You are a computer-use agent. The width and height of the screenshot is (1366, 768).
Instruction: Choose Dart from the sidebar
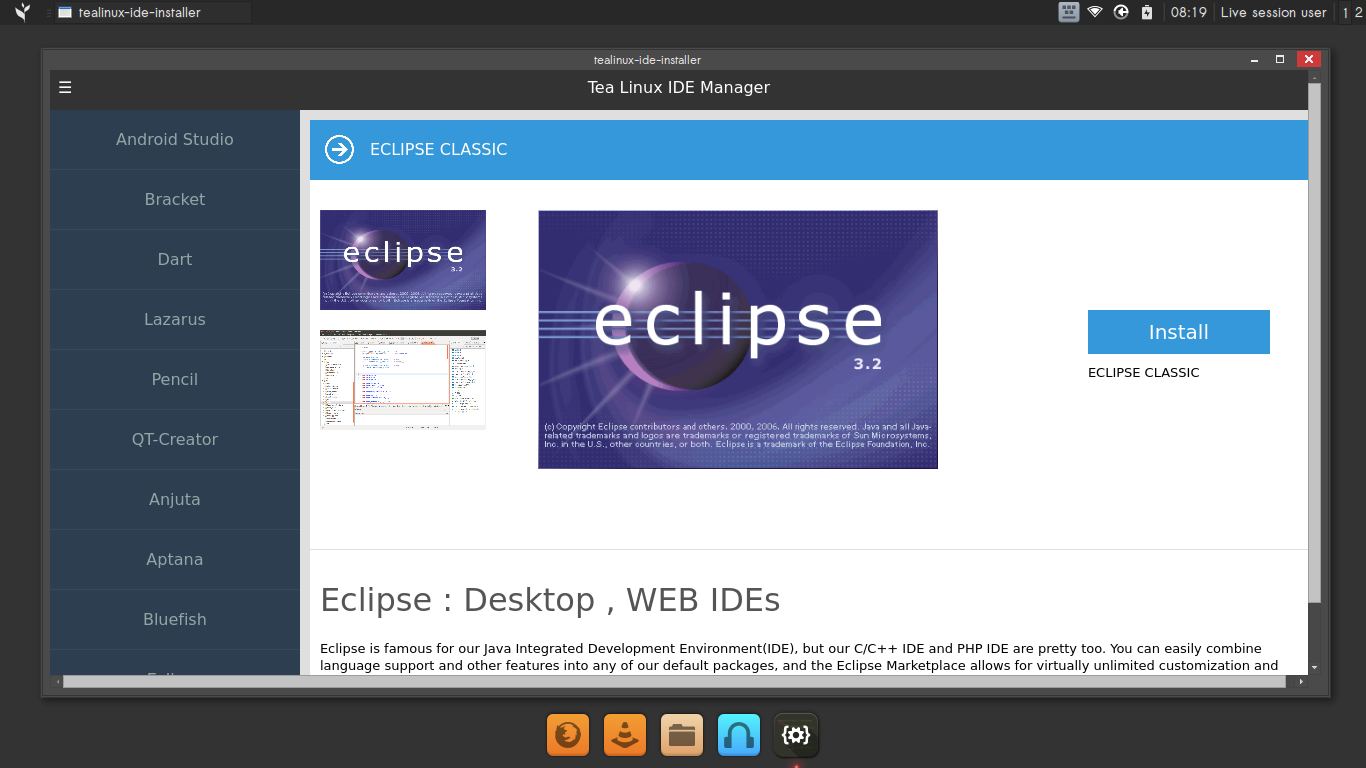click(x=175, y=260)
